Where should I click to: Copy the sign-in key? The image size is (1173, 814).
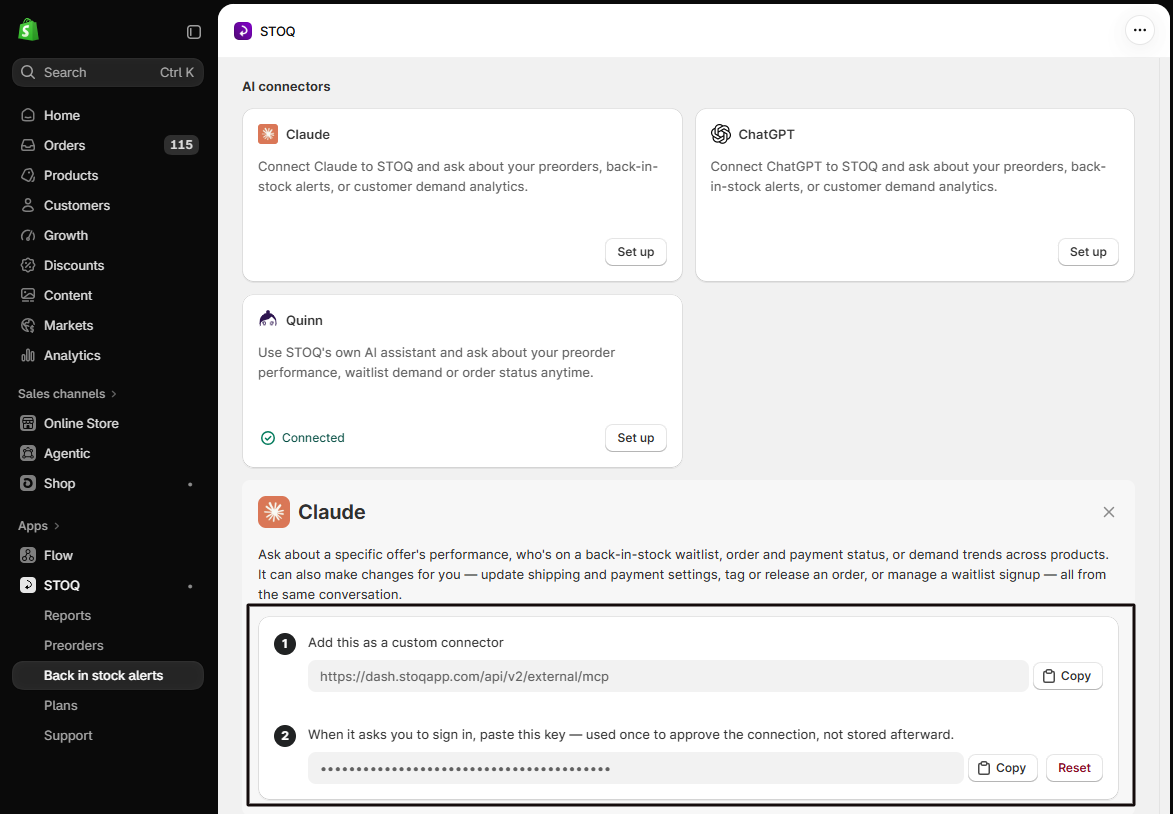1002,768
